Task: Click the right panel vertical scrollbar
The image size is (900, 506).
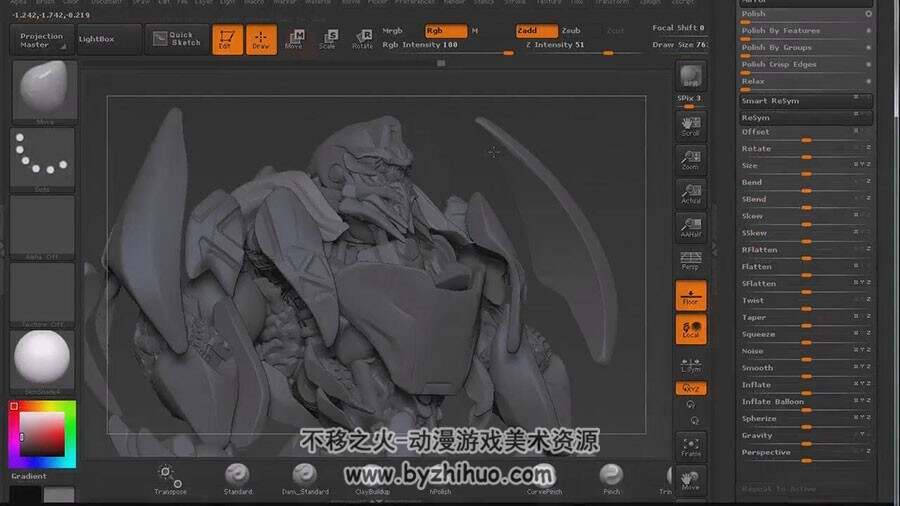Action: [896, 57]
